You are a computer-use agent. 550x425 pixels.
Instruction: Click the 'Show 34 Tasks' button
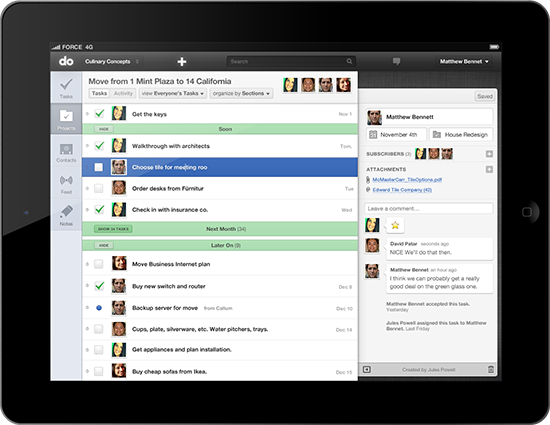coord(113,229)
